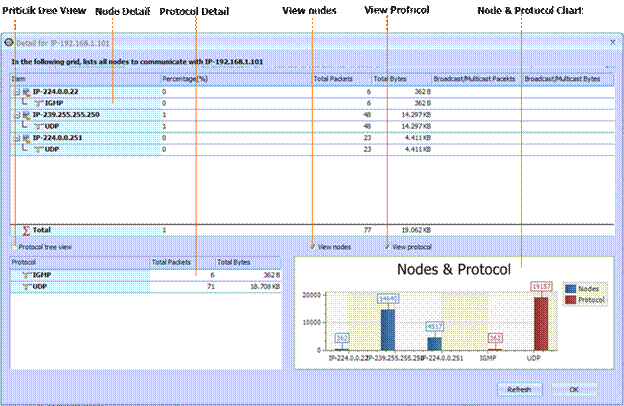Screen dimensions: 624x406
Task: Click the IP-239.255.255.250 node icon
Action: tap(26, 115)
